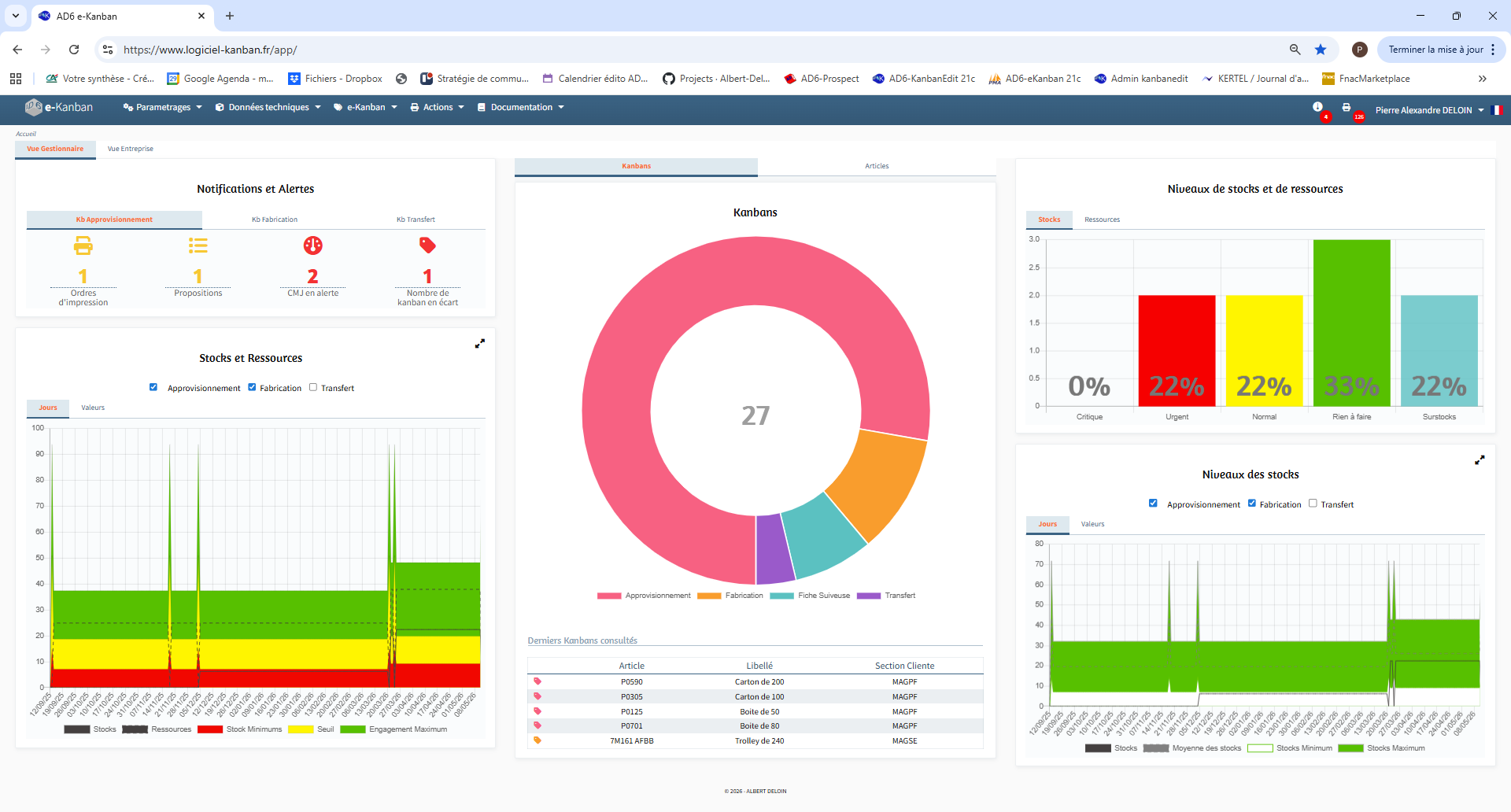The width and height of the screenshot is (1511, 812).
Task: Open the printer queue icon in navbar
Action: tap(1347, 107)
